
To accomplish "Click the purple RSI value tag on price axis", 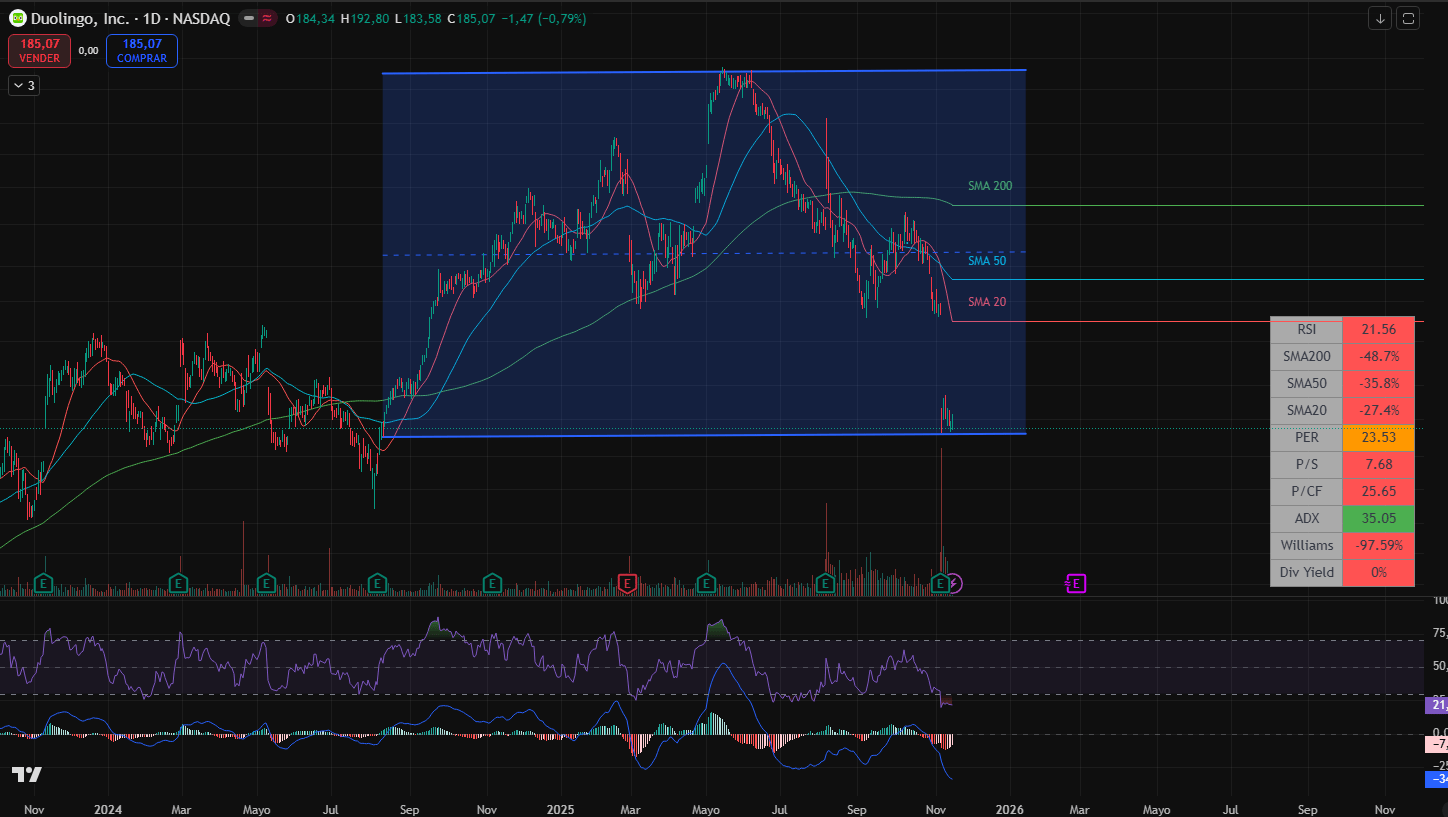I will click(x=1435, y=705).
